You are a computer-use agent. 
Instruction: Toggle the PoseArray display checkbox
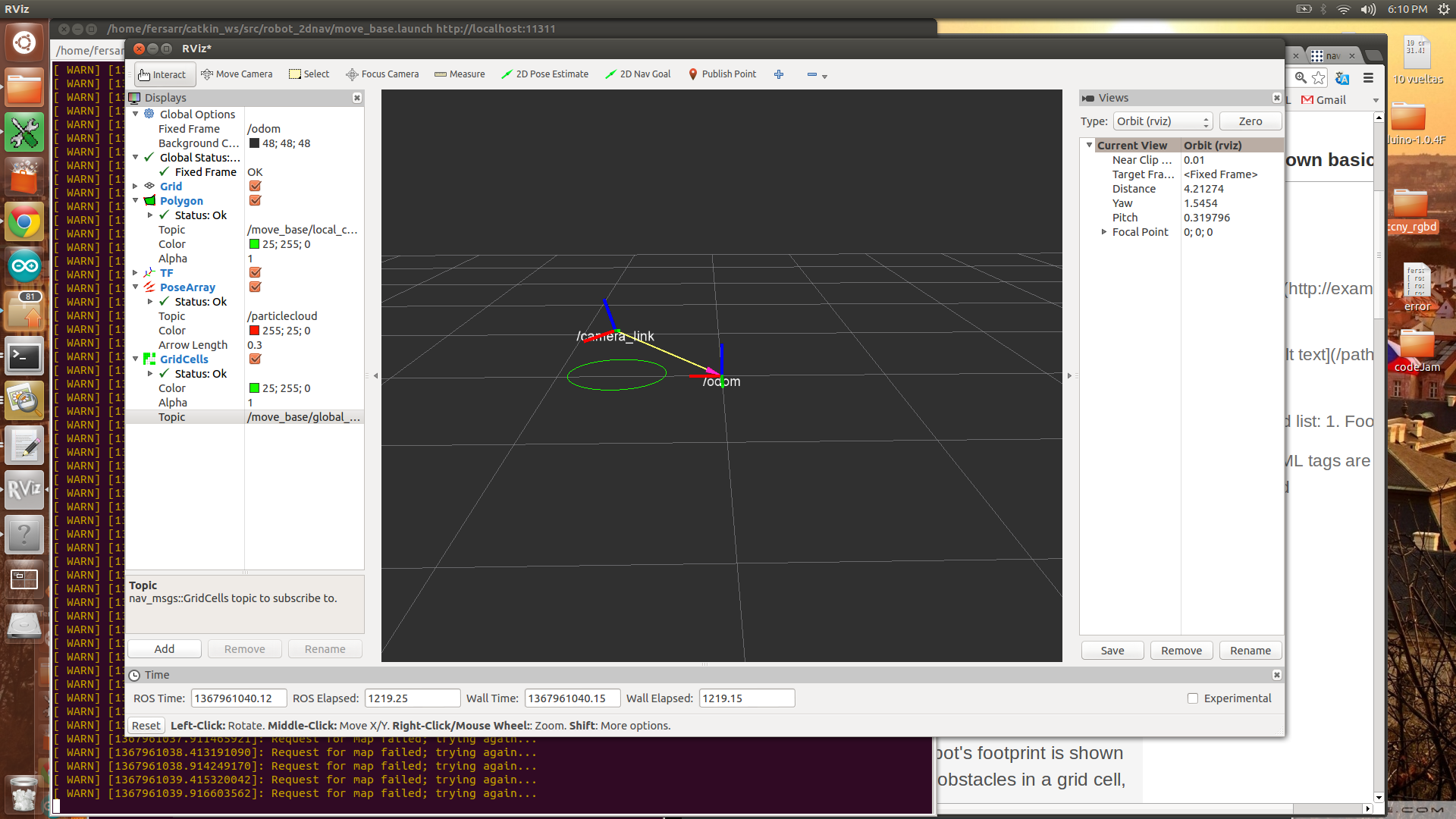click(255, 287)
